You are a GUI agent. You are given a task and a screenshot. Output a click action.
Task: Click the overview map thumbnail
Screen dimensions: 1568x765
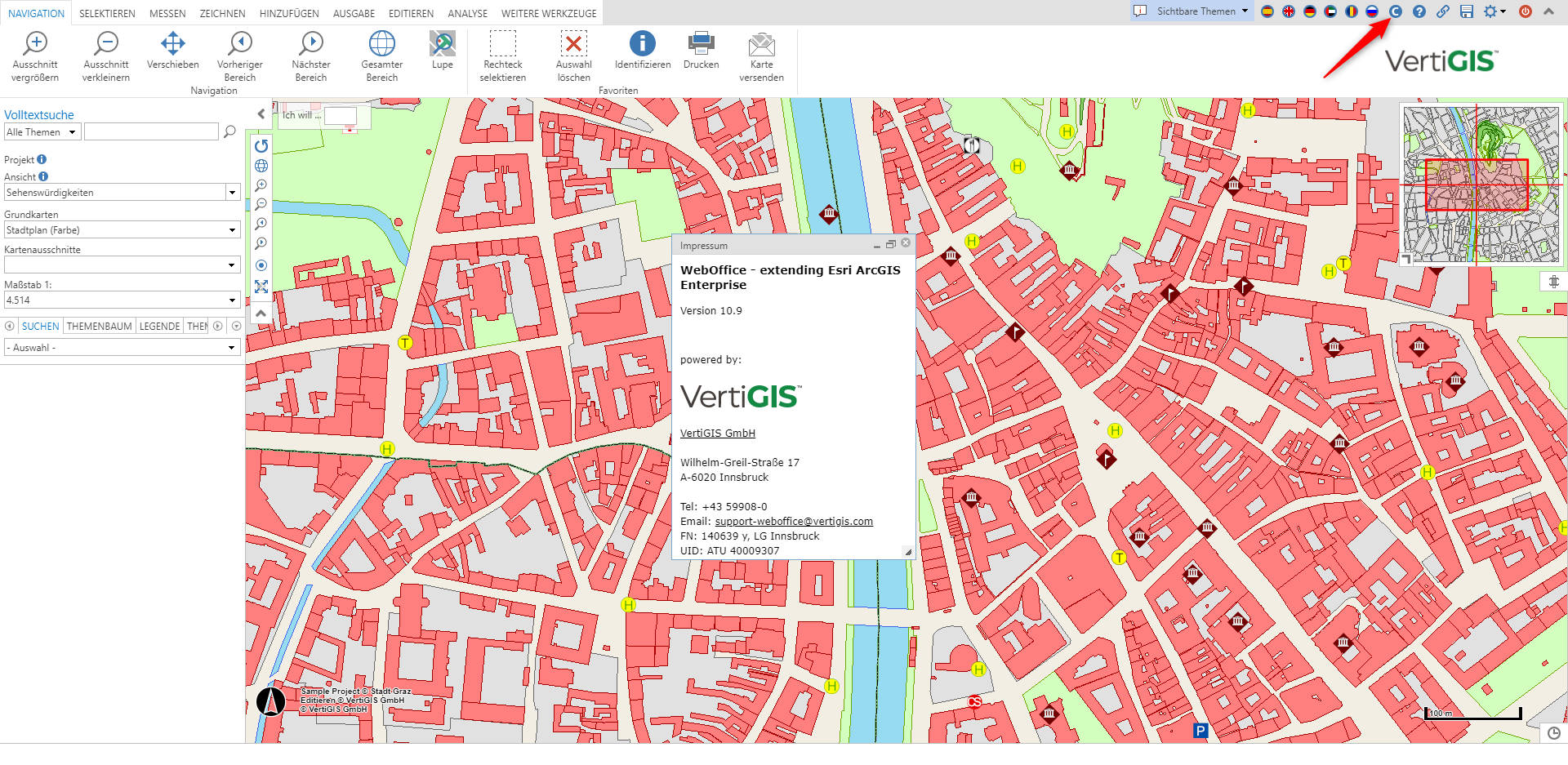point(1480,185)
